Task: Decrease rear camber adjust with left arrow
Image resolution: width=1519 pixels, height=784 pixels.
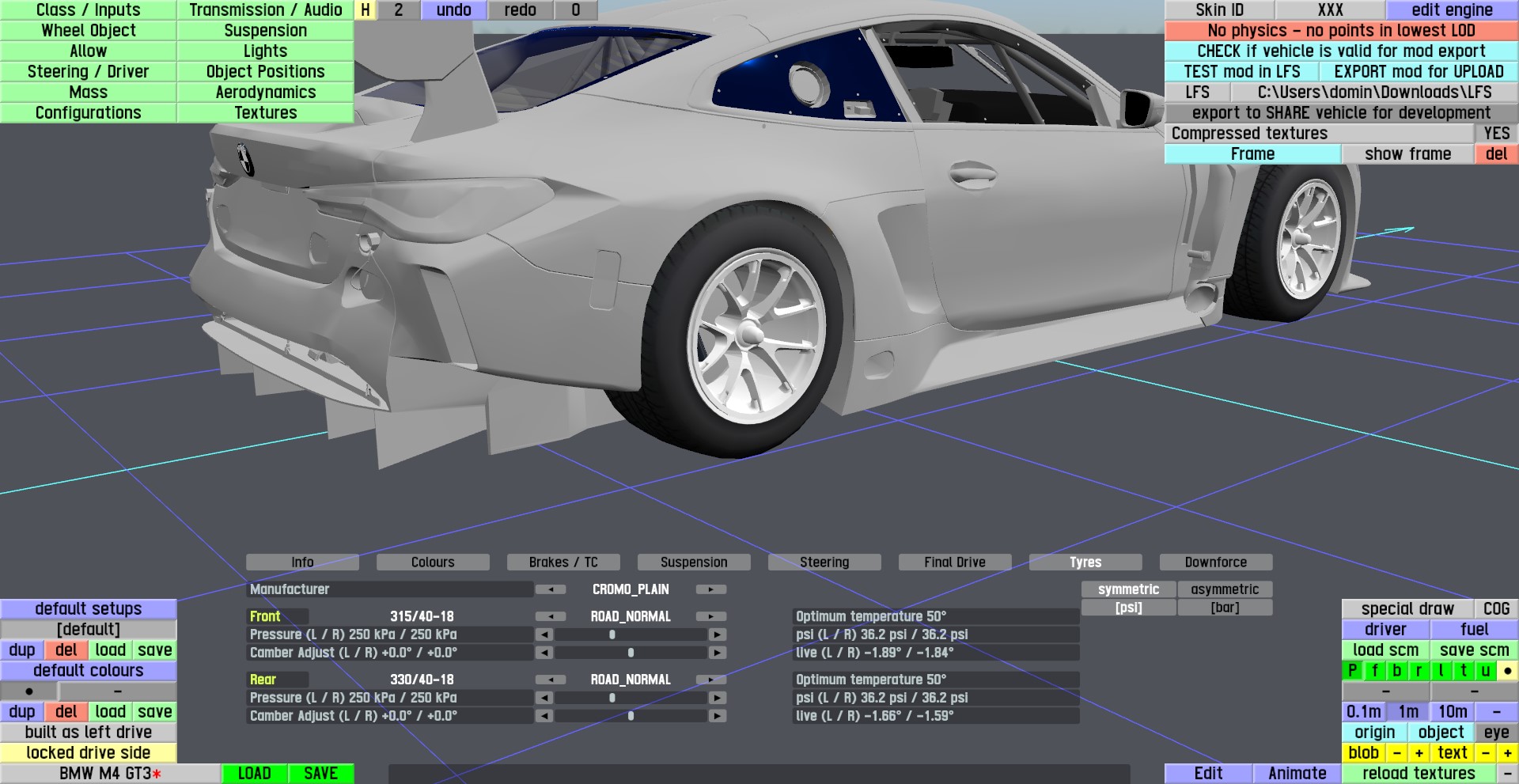Action: tap(544, 716)
